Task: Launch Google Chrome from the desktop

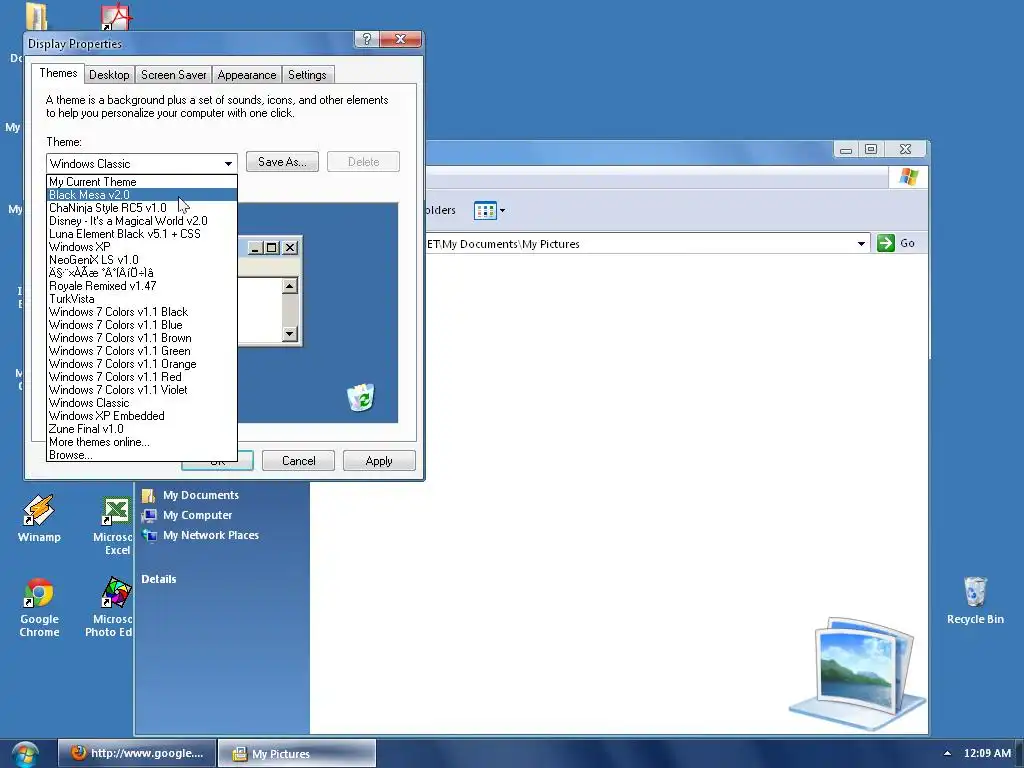Action: [39, 607]
